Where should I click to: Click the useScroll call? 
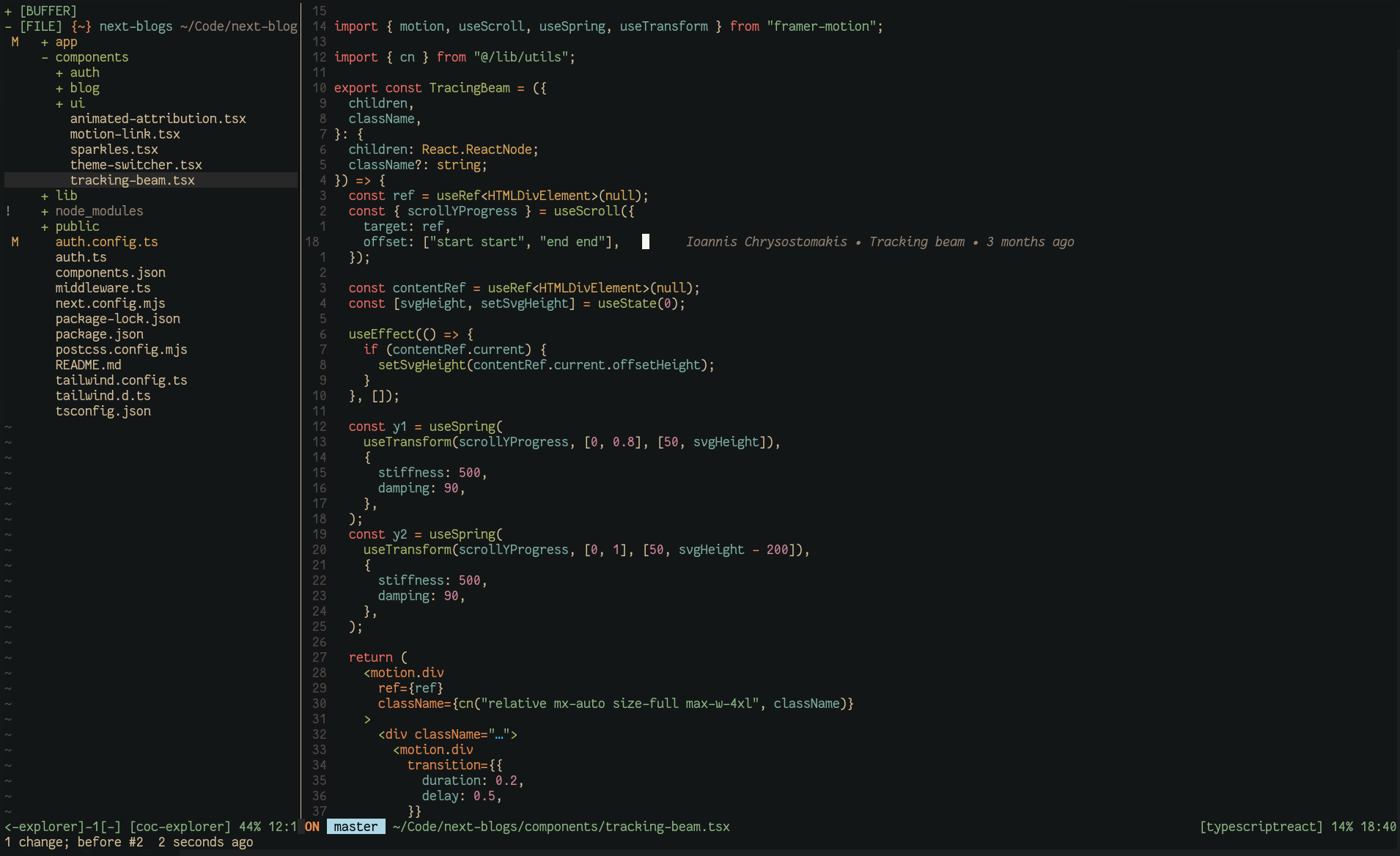coord(586,211)
